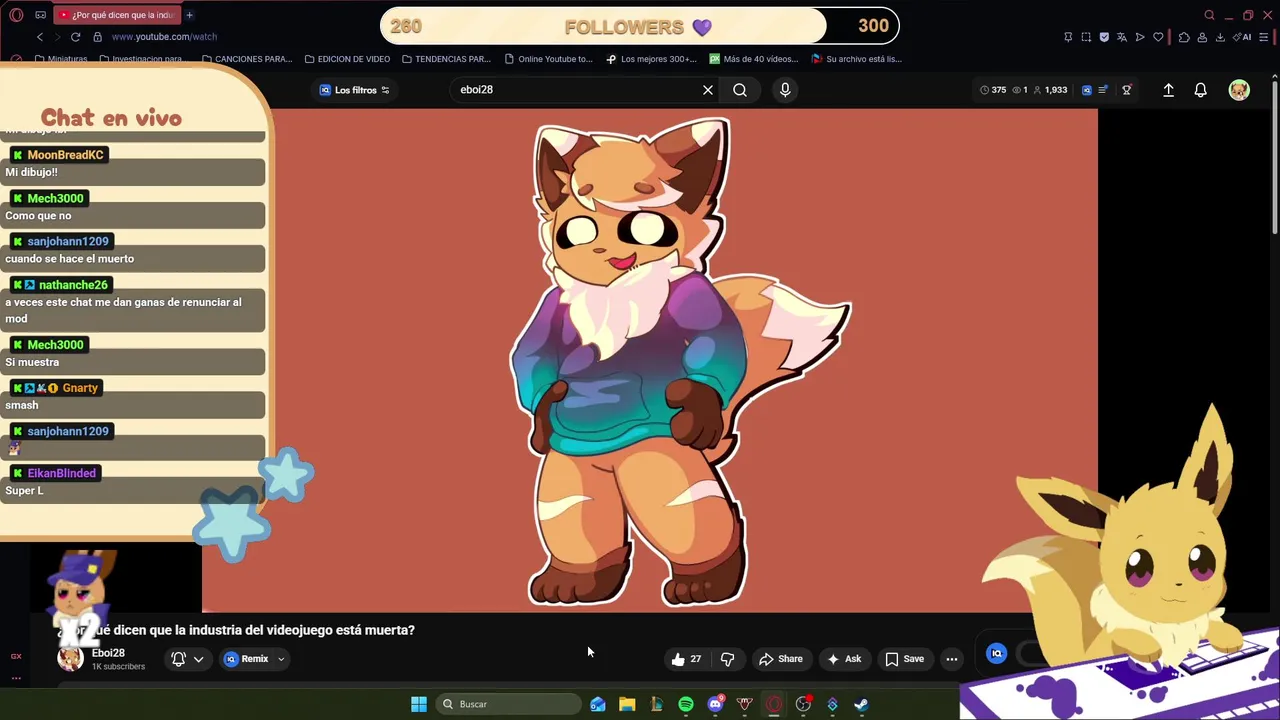Open the Eboi28 channel avatar

(71, 658)
